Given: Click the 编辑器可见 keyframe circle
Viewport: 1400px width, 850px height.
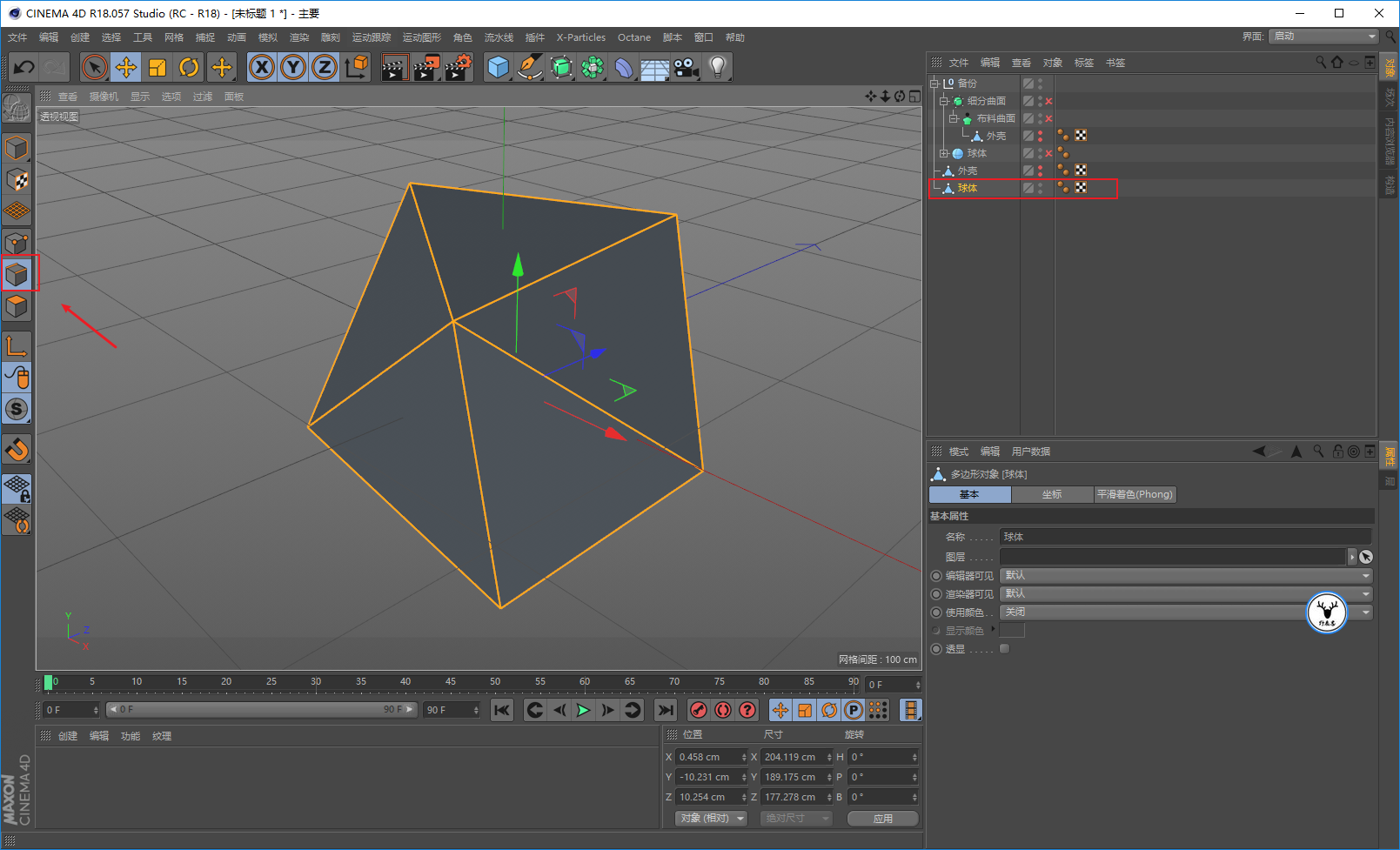Looking at the screenshot, I should point(936,576).
